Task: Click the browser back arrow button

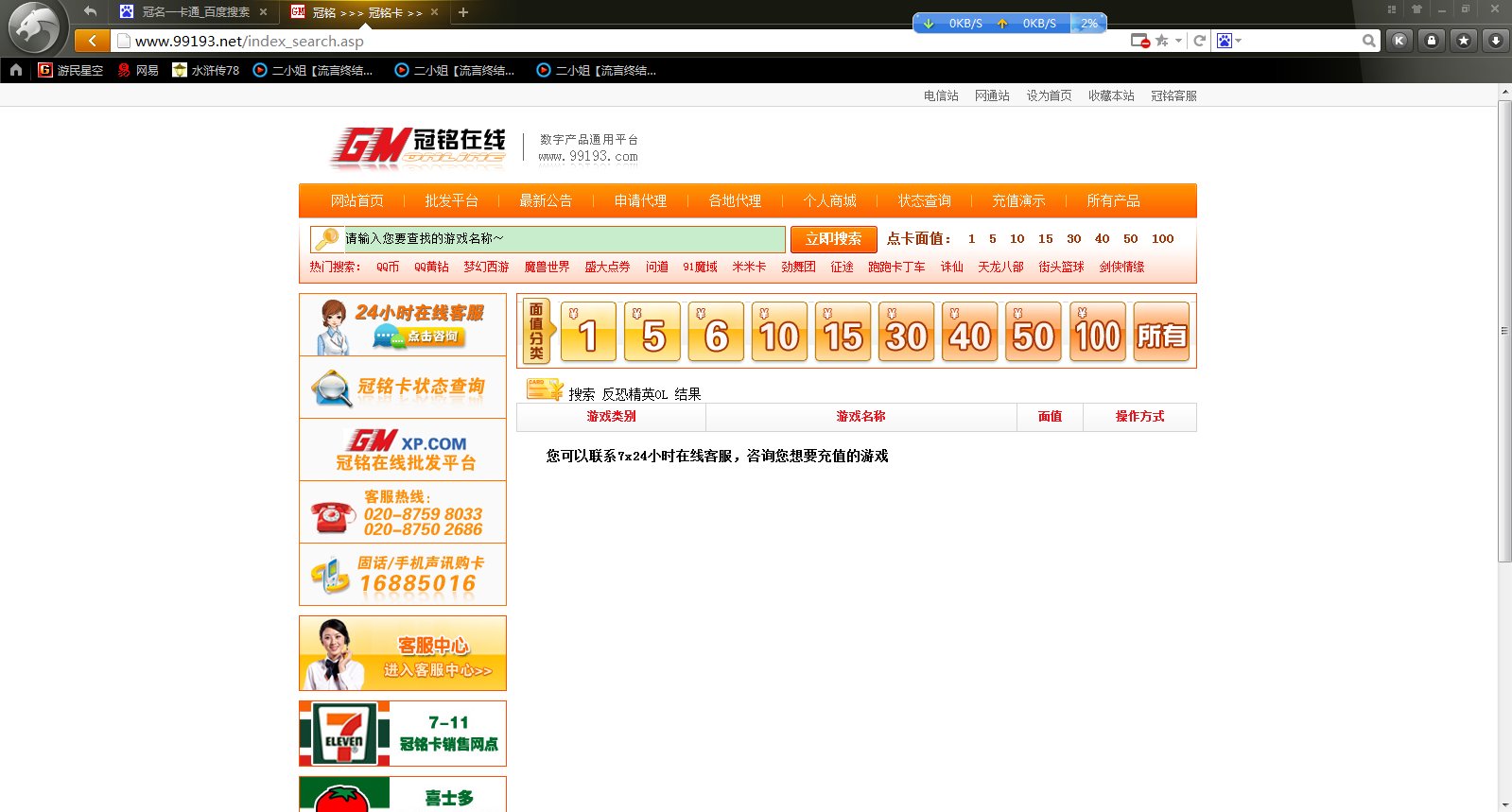Action: (x=92, y=41)
